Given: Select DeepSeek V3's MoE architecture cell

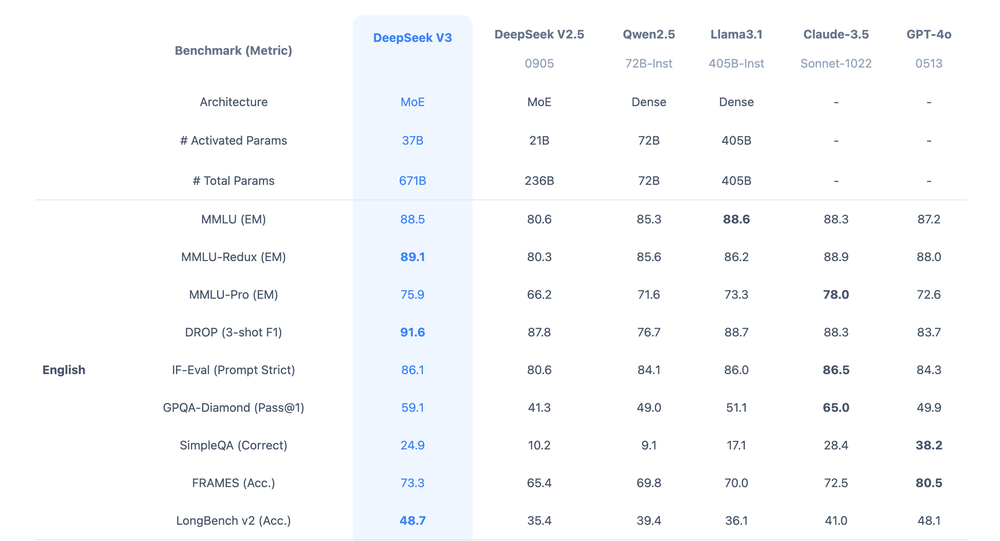Looking at the screenshot, I should tap(412, 102).
